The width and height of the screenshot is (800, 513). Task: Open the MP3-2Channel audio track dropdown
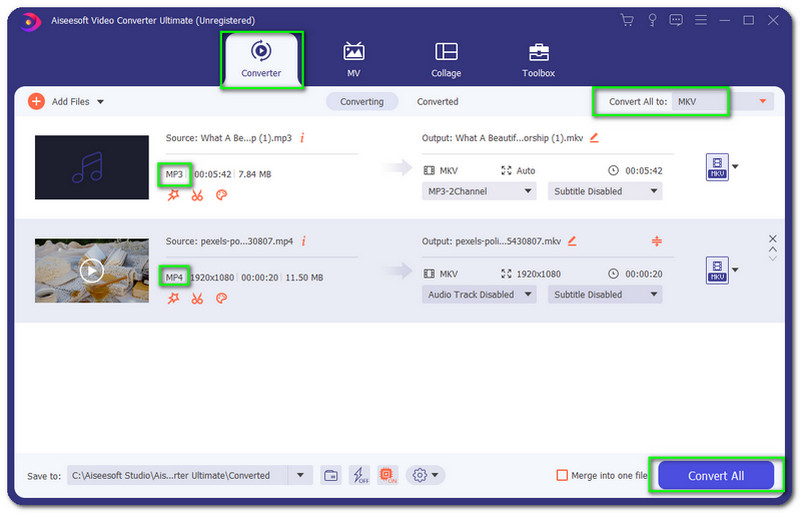click(x=479, y=191)
